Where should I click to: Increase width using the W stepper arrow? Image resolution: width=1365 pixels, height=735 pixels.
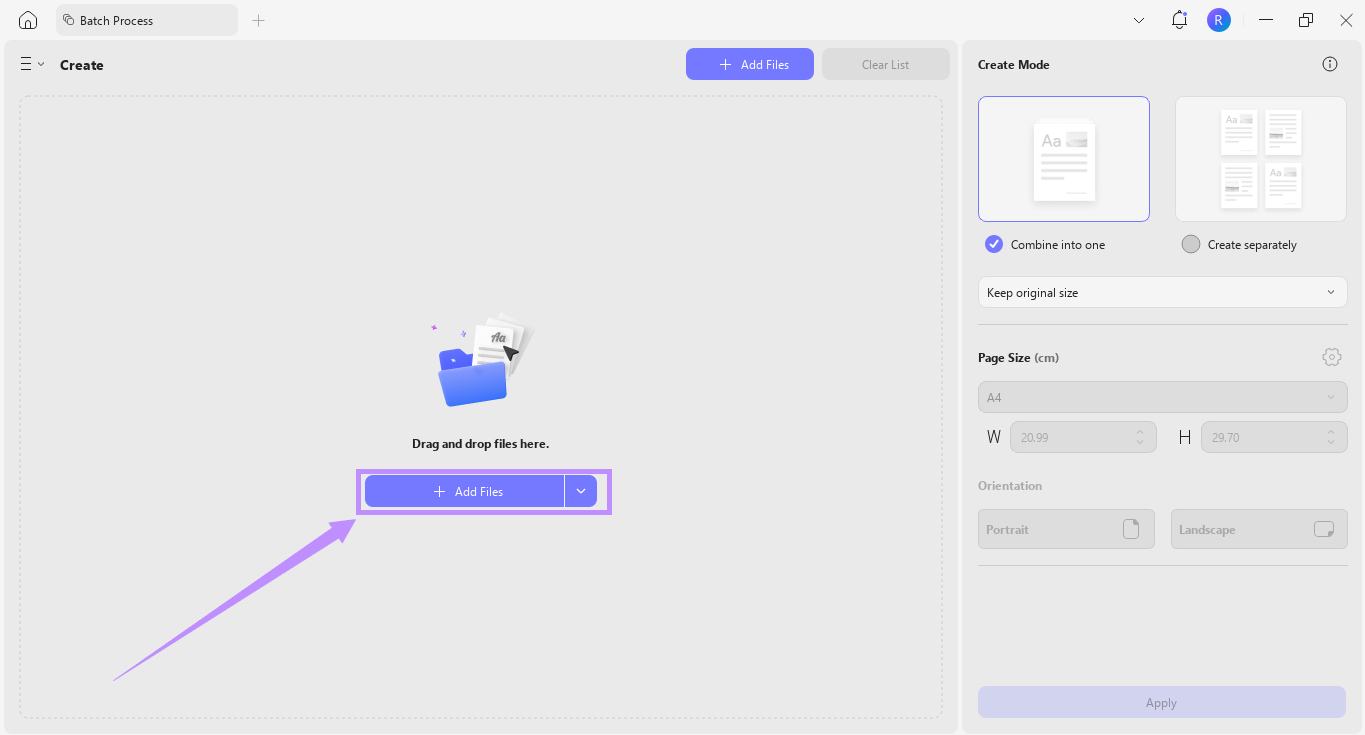pyautogui.click(x=1139, y=432)
